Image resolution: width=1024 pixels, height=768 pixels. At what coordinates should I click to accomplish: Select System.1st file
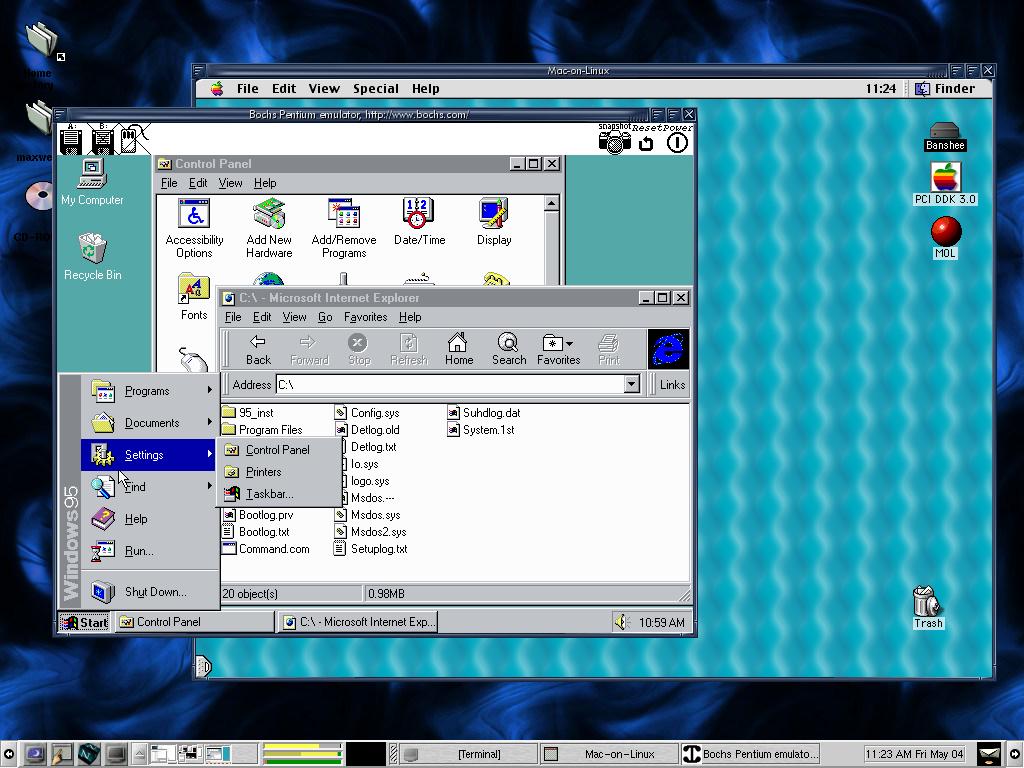click(481, 430)
